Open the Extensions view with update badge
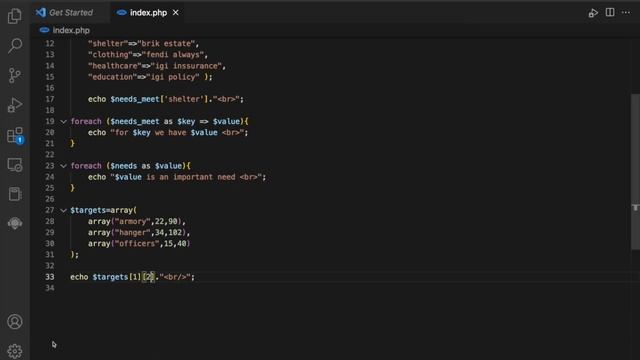The height and width of the screenshot is (360, 640). click(x=16, y=135)
